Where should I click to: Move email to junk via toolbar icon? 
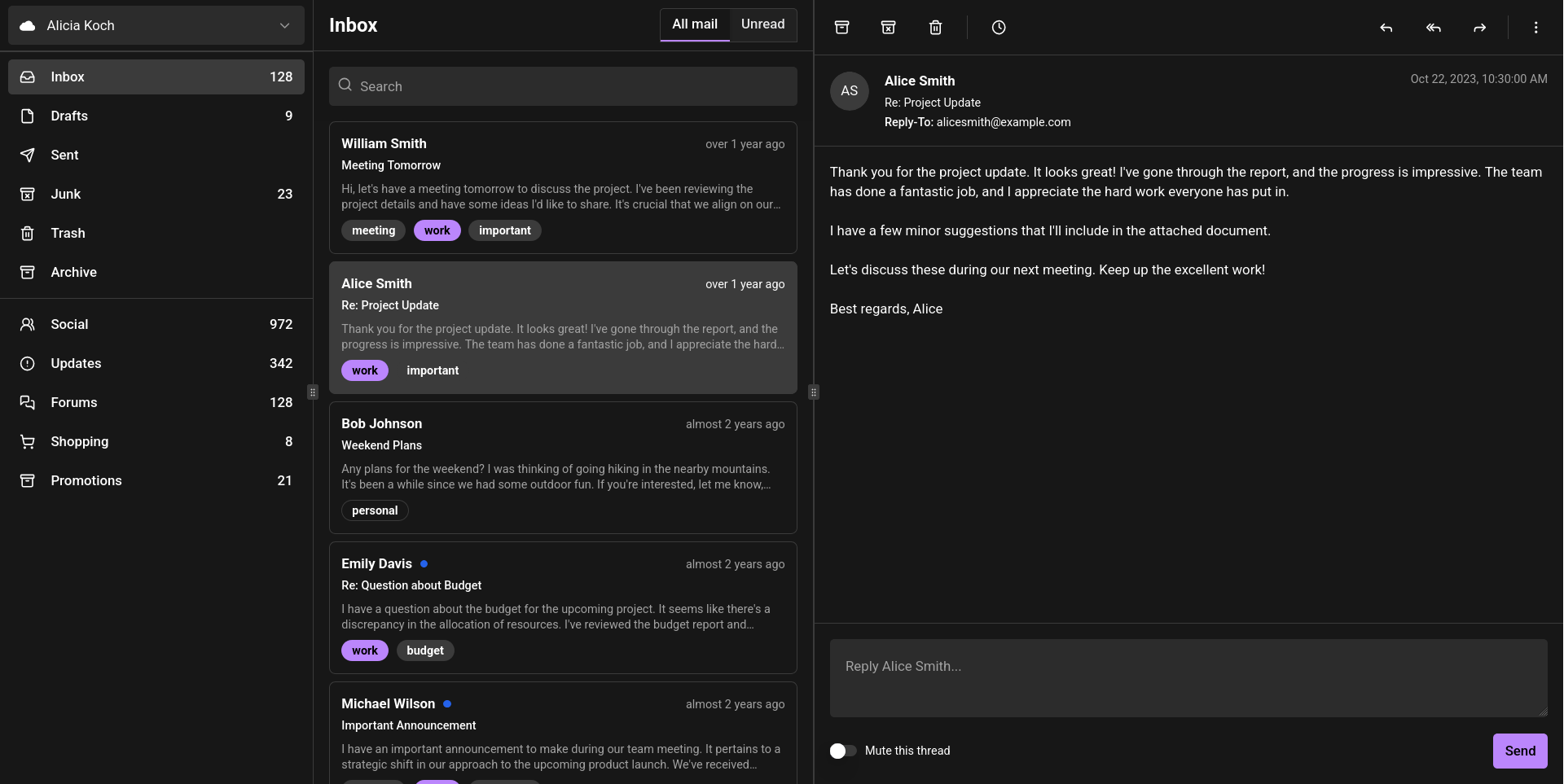[x=889, y=28]
